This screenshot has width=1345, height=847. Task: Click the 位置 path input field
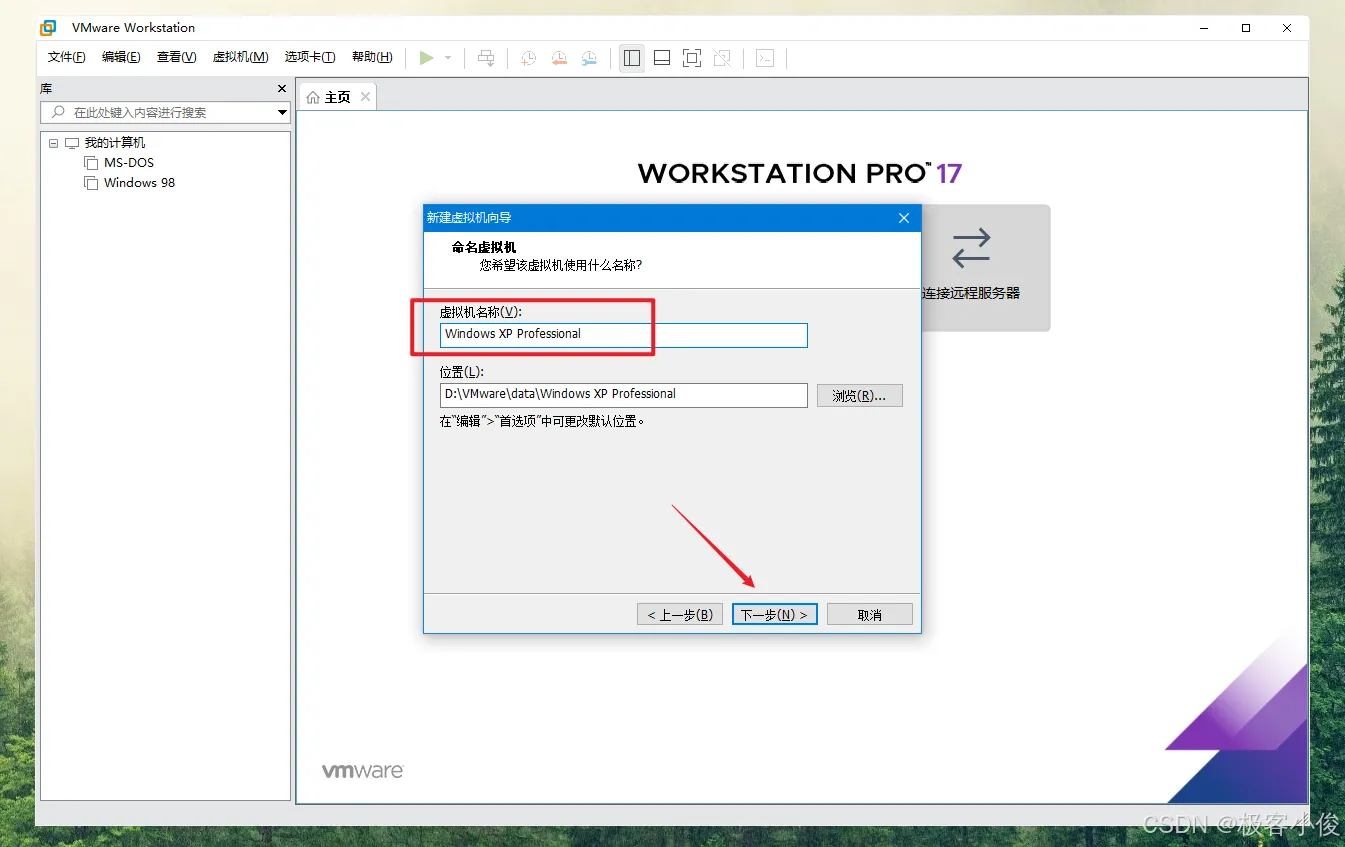tap(623, 395)
